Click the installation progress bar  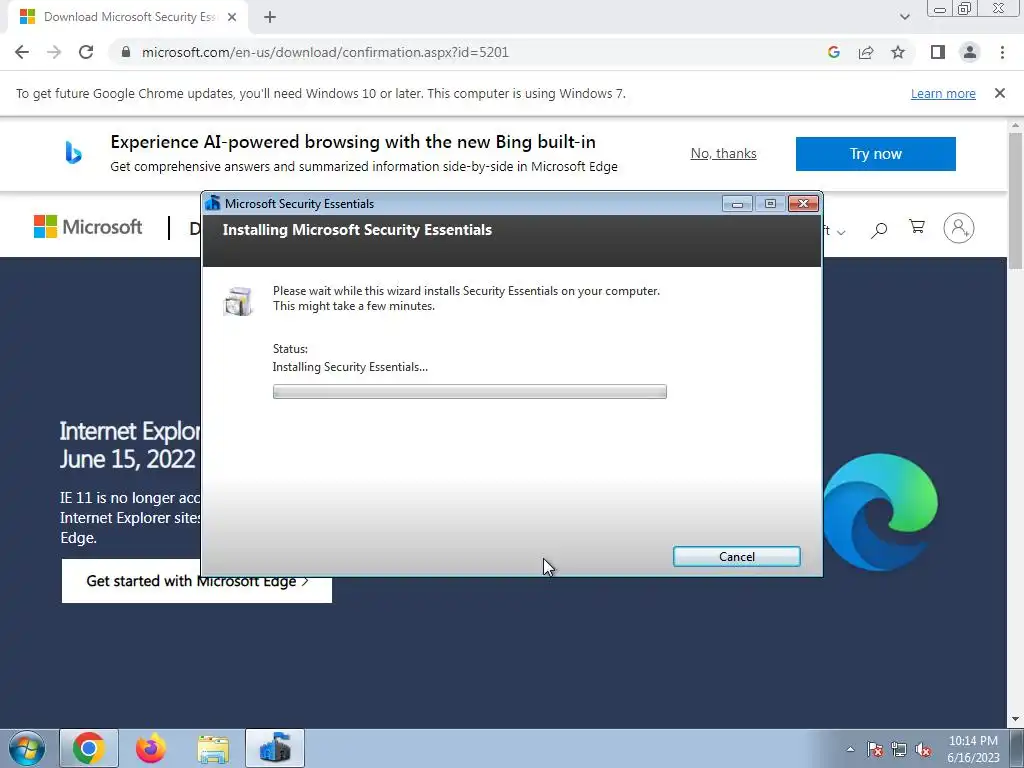[x=470, y=392]
